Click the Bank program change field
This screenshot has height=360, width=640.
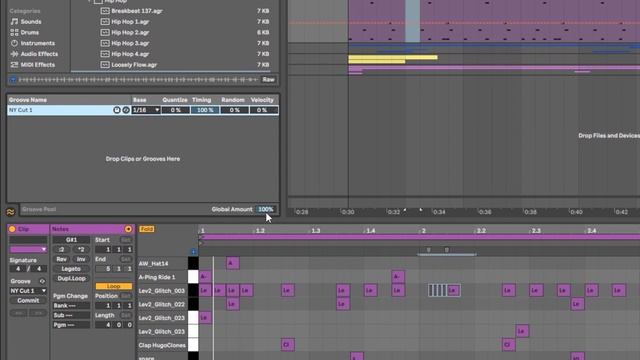click(71, 305)
